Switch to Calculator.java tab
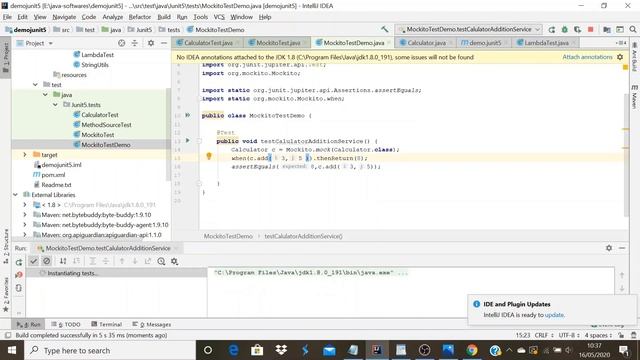The image size is (640, 360). 426,42
